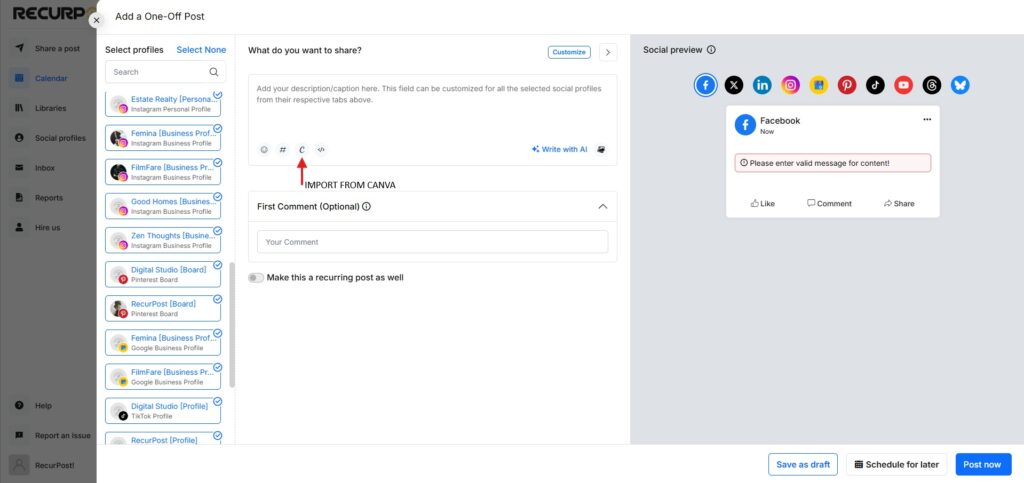
Task: Insert hashtag using the # icon
Action: [x=283, y=149]
